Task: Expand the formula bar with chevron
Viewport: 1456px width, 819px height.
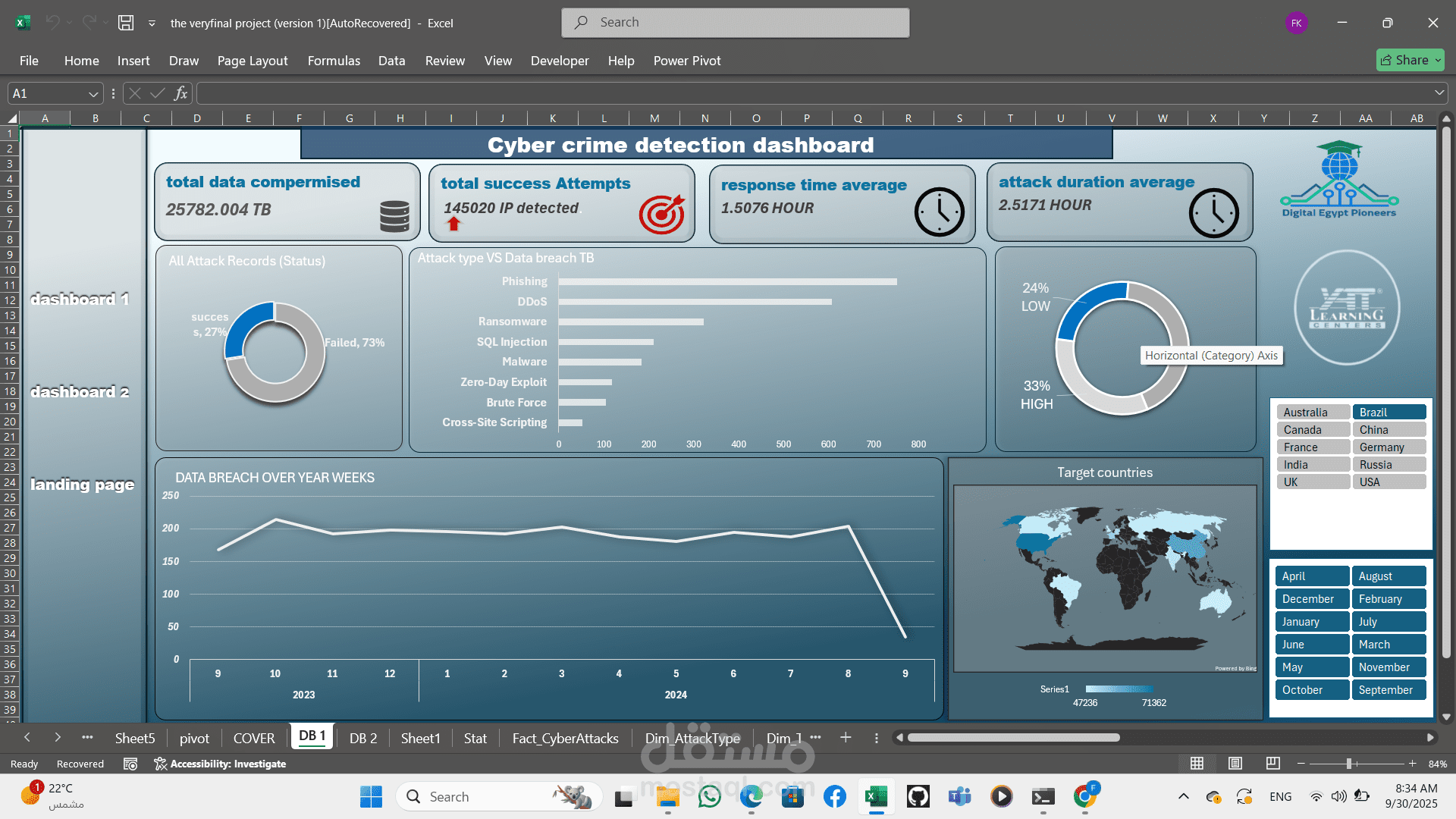Action: pyautogui.click(x=1439, y=93)
